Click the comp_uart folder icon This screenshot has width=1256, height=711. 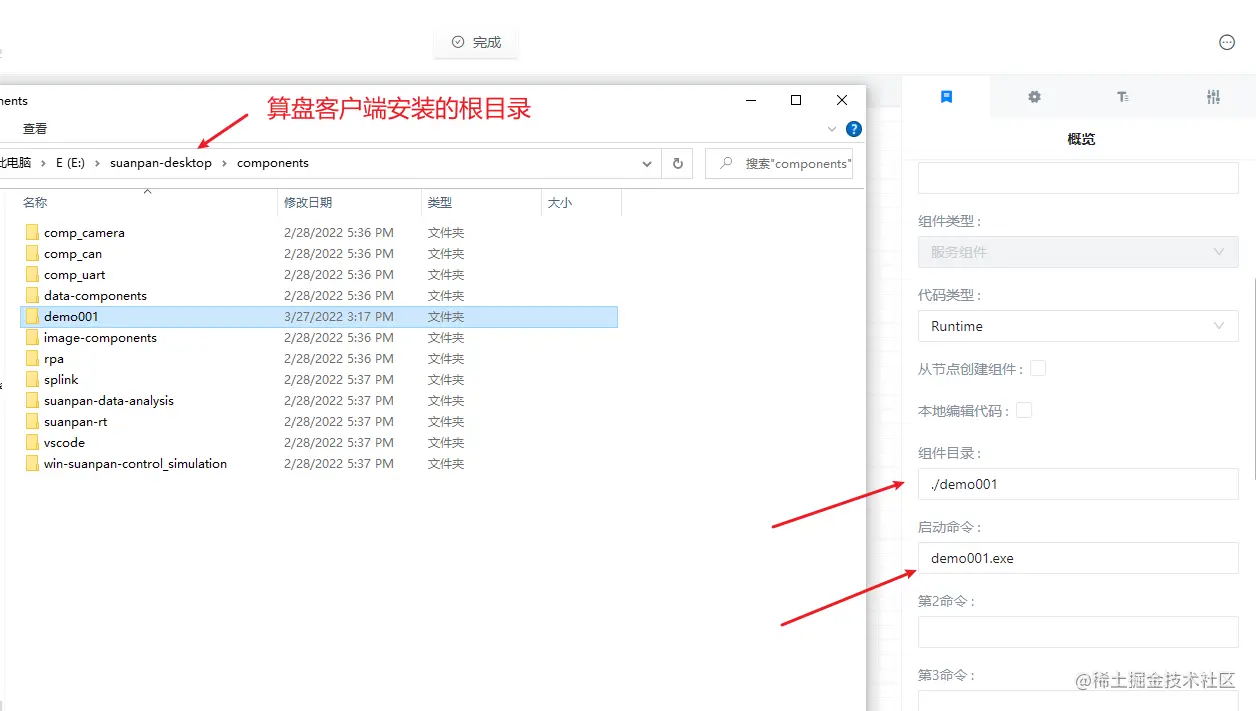click(x=33, y=275)
